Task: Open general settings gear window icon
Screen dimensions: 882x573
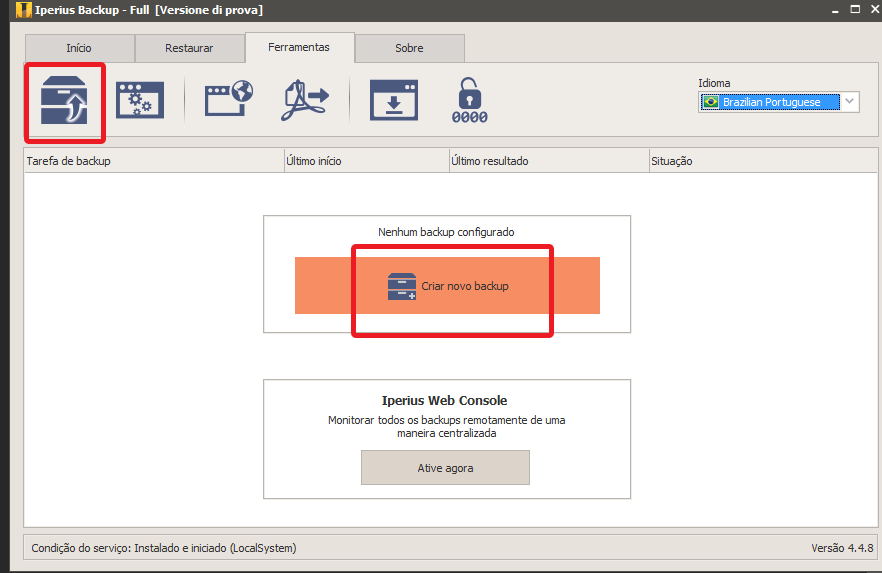Action: tap(140, 100)
